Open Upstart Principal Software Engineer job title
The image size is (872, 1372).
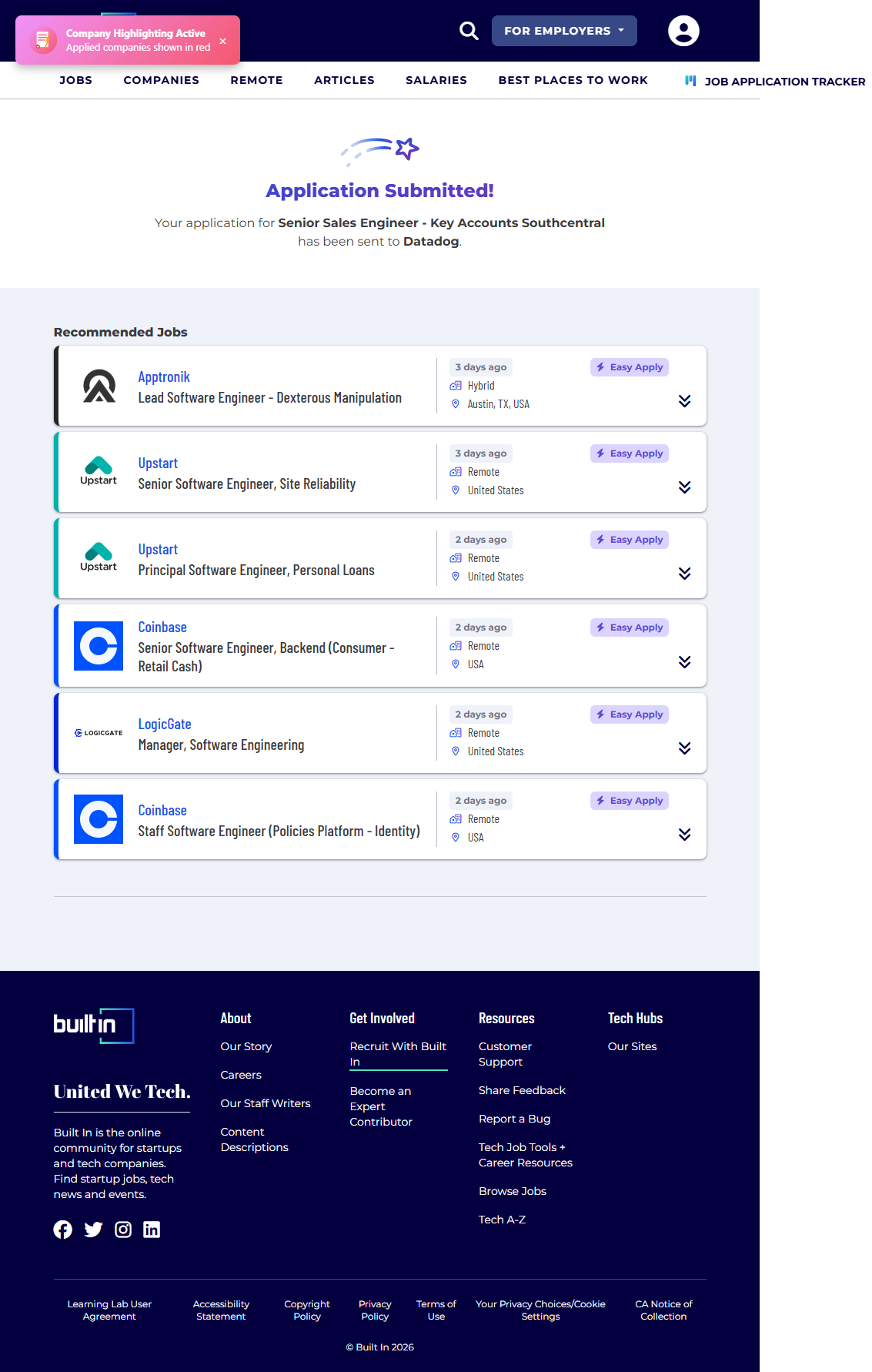256,571
